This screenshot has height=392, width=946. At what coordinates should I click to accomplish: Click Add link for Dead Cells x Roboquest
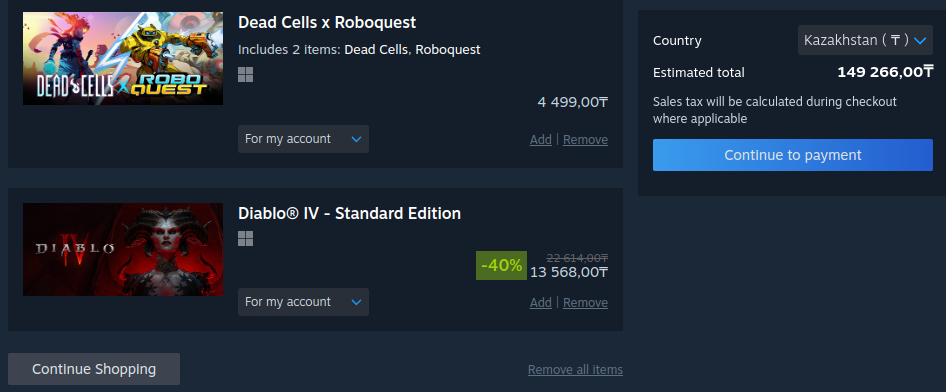pyautogui.click(x=541, y=140)
